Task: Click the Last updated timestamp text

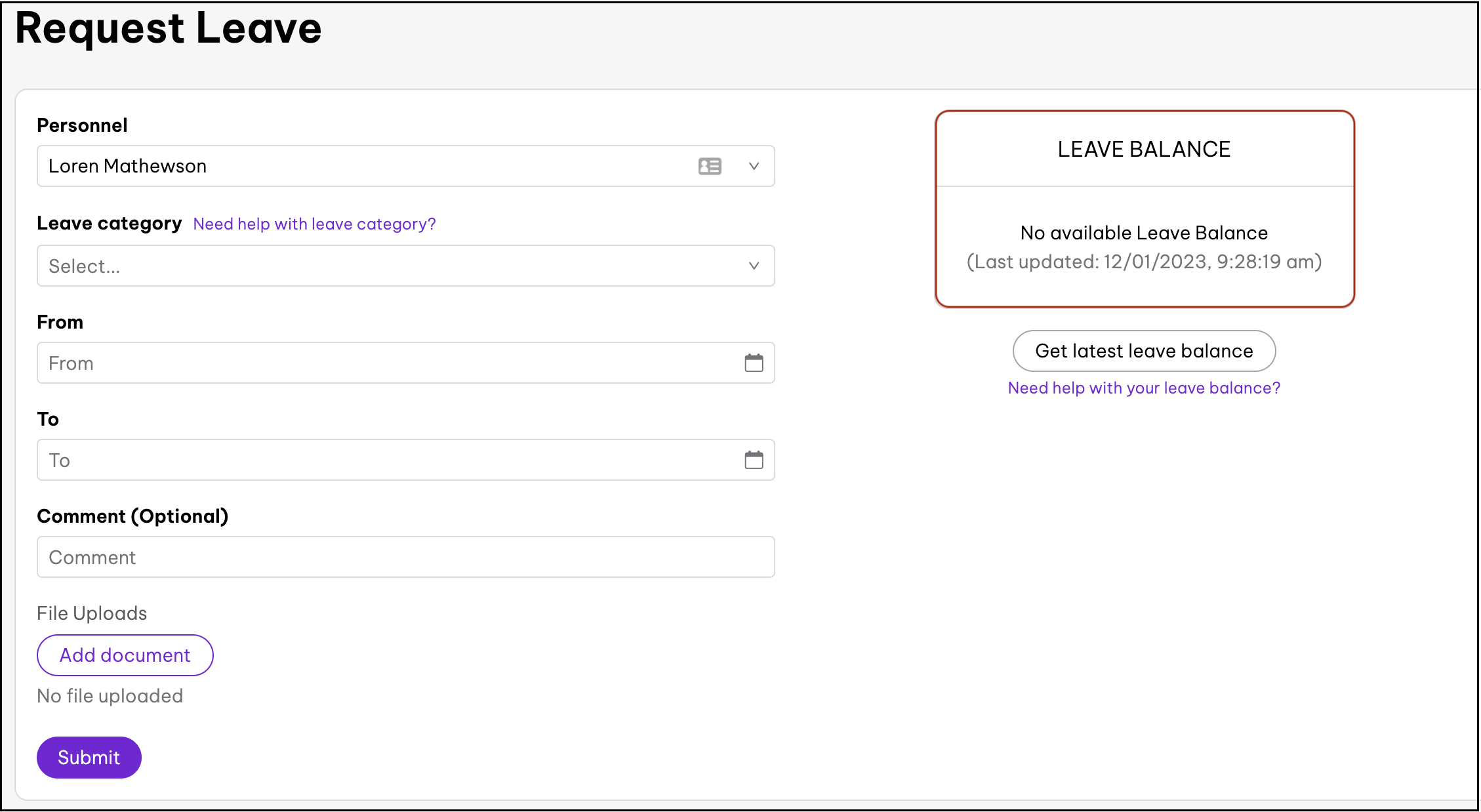Action: 1144,262
